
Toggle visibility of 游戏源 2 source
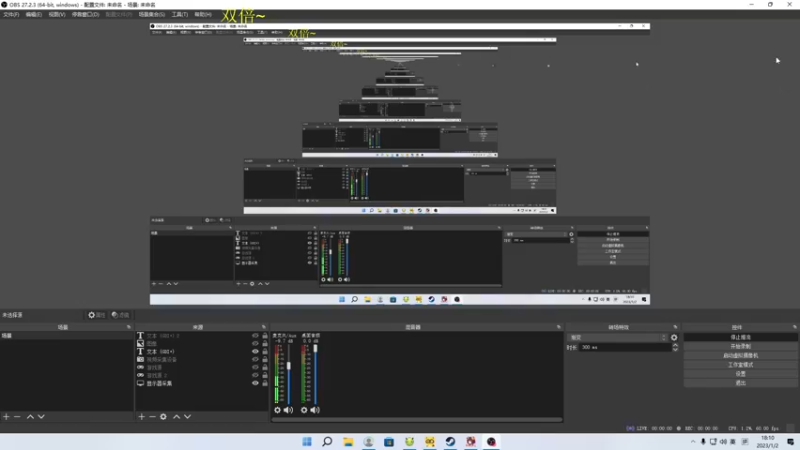(x=255, y=376)
